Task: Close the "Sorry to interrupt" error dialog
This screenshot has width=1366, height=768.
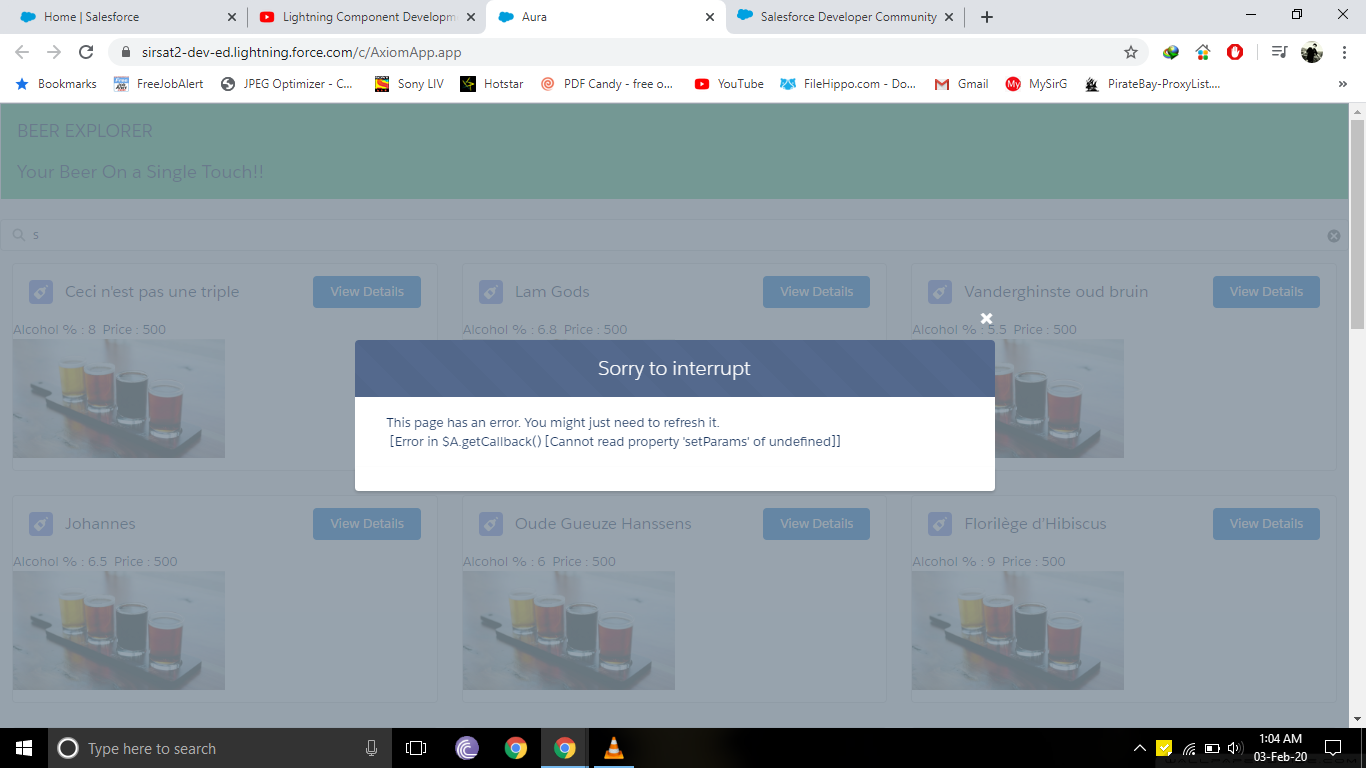Action: (986, 318)
